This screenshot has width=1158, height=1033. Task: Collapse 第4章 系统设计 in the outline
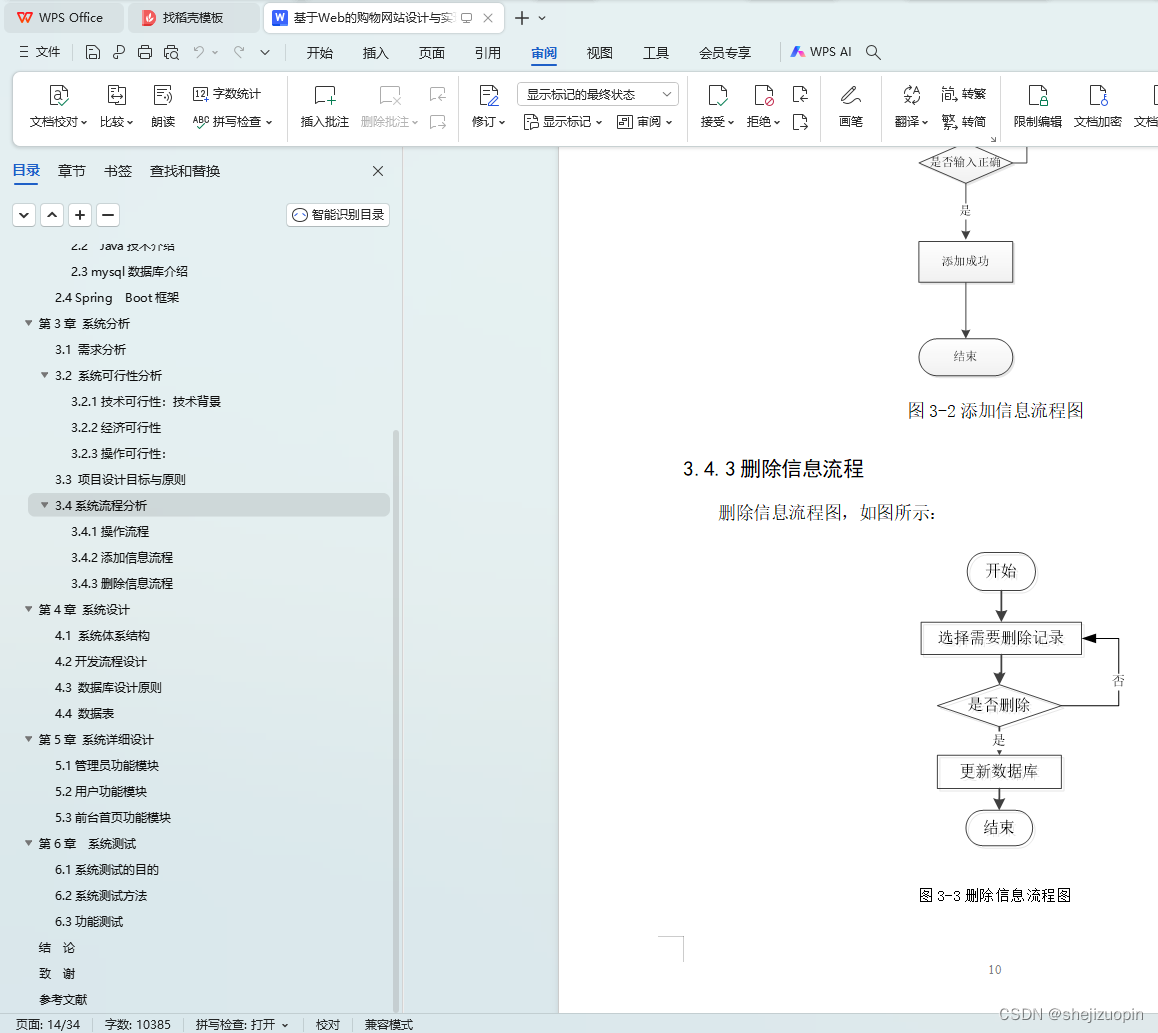28,609
